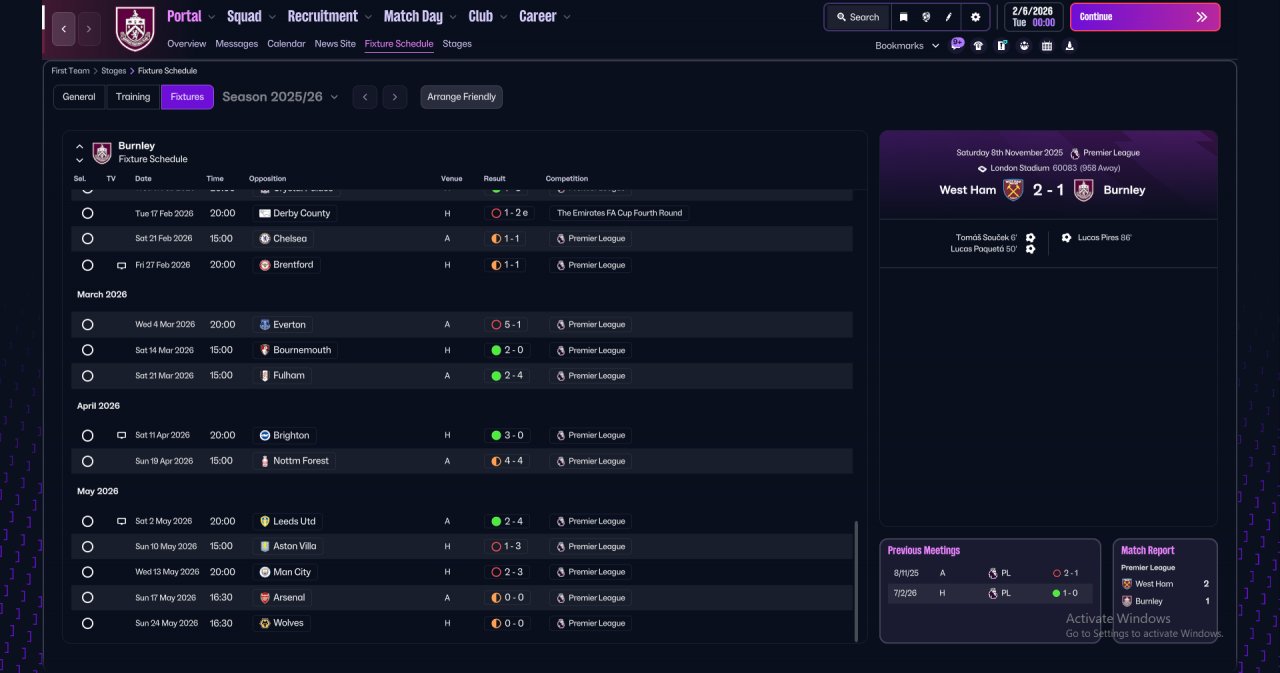Click the West Ham crest in match panel

[x=1013, y=190]
